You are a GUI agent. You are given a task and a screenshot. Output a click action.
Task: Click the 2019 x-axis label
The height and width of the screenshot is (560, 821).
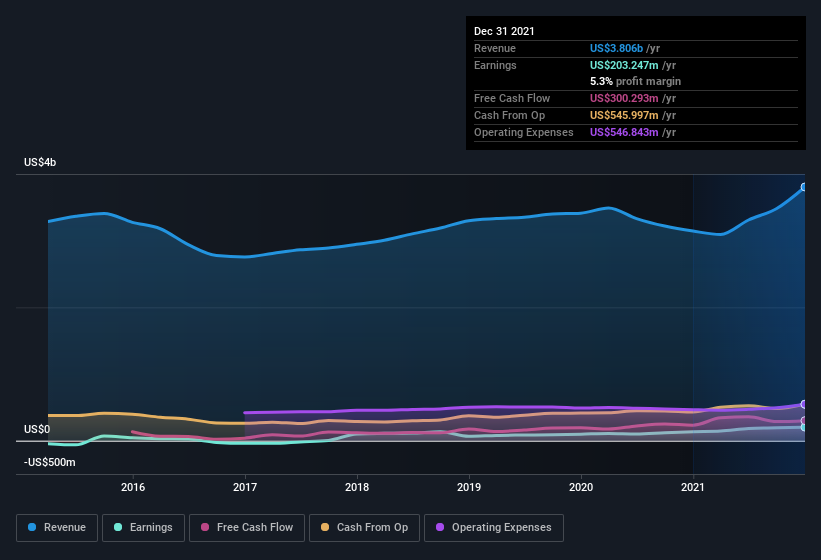pos(469,487)
